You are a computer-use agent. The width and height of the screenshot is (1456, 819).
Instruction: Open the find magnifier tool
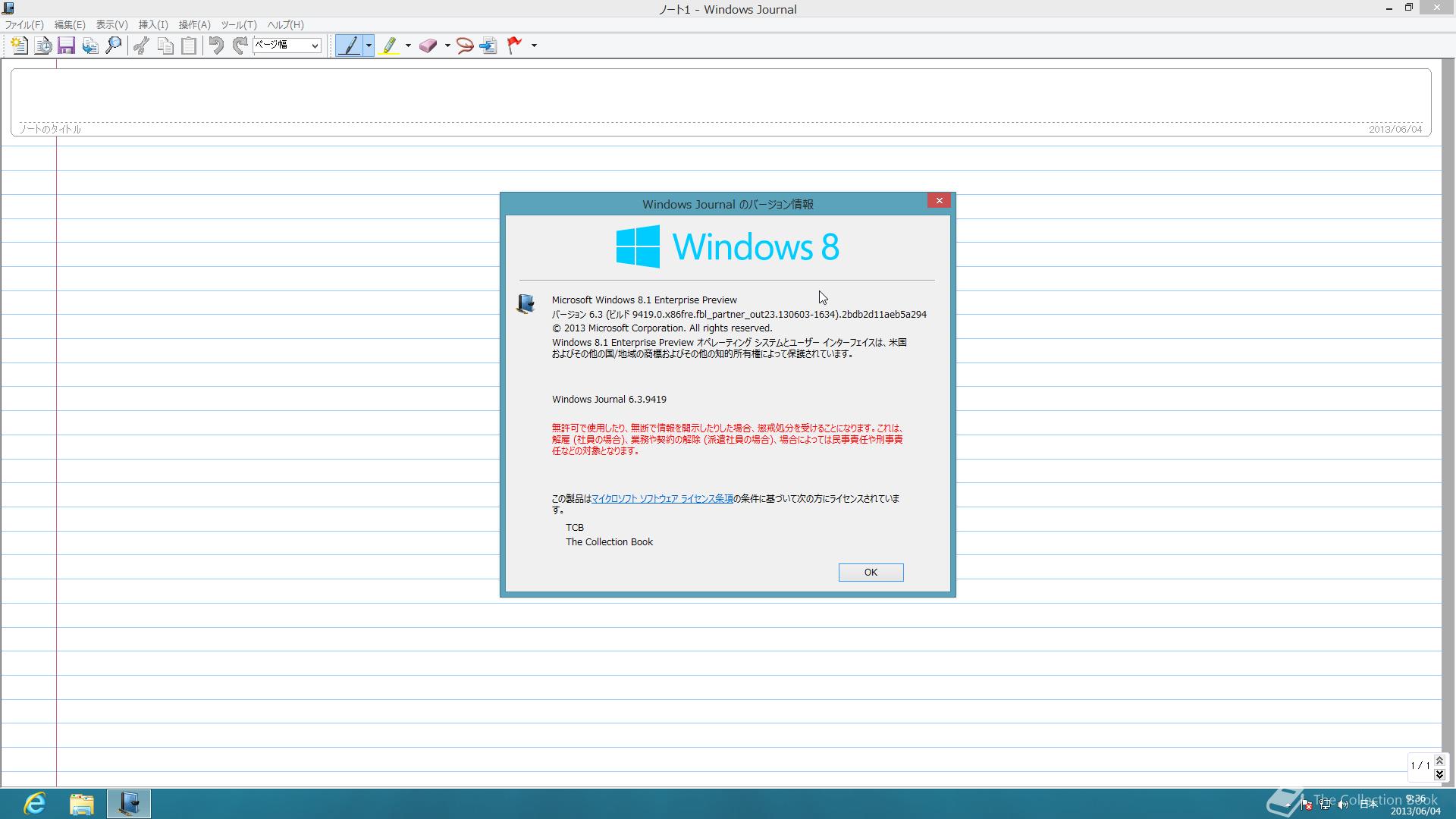(x=114, y=45)
